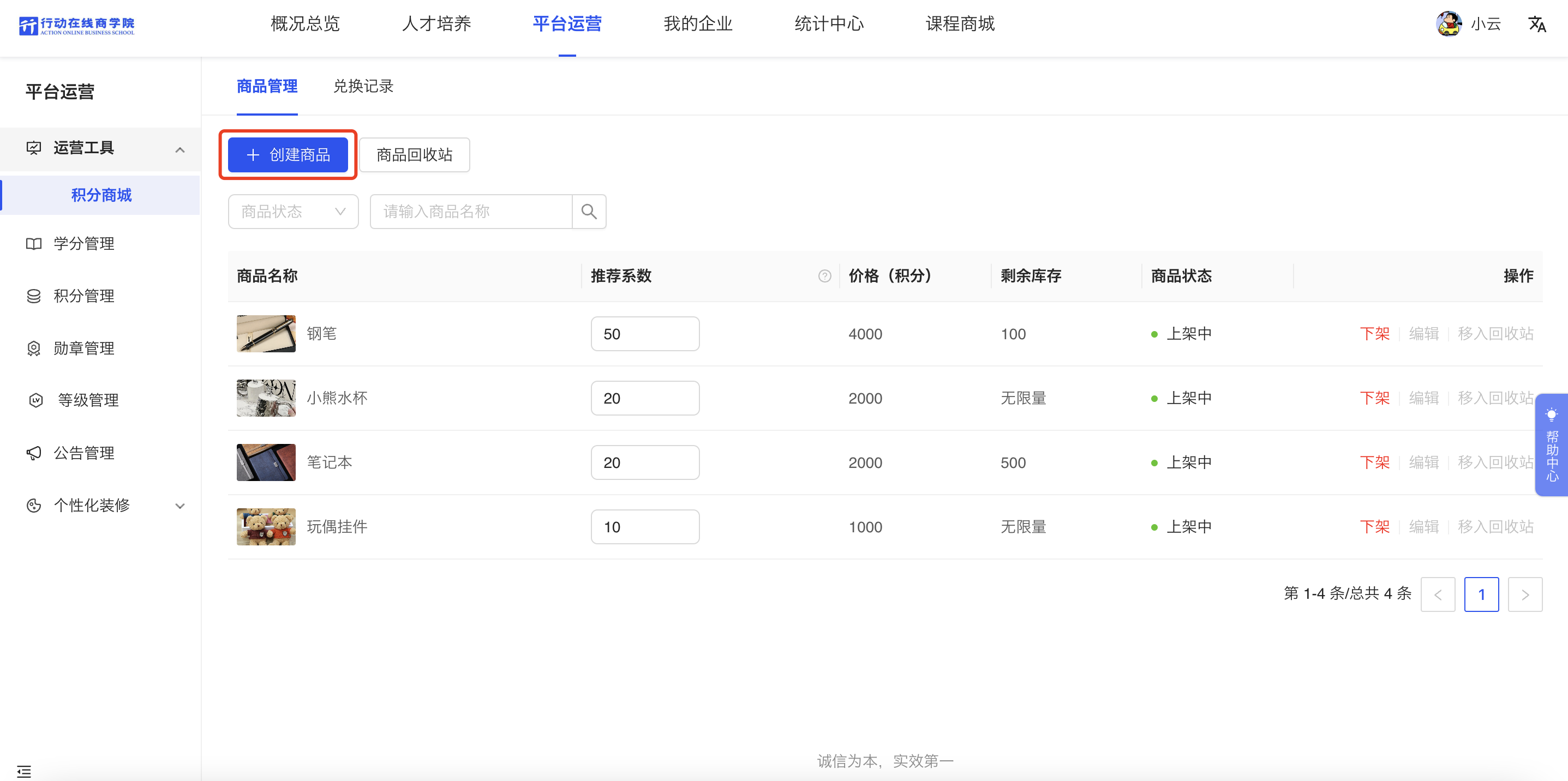Open the 人才培养 top navigation tab
1568x781 pixels.
(x=436, y=23)
